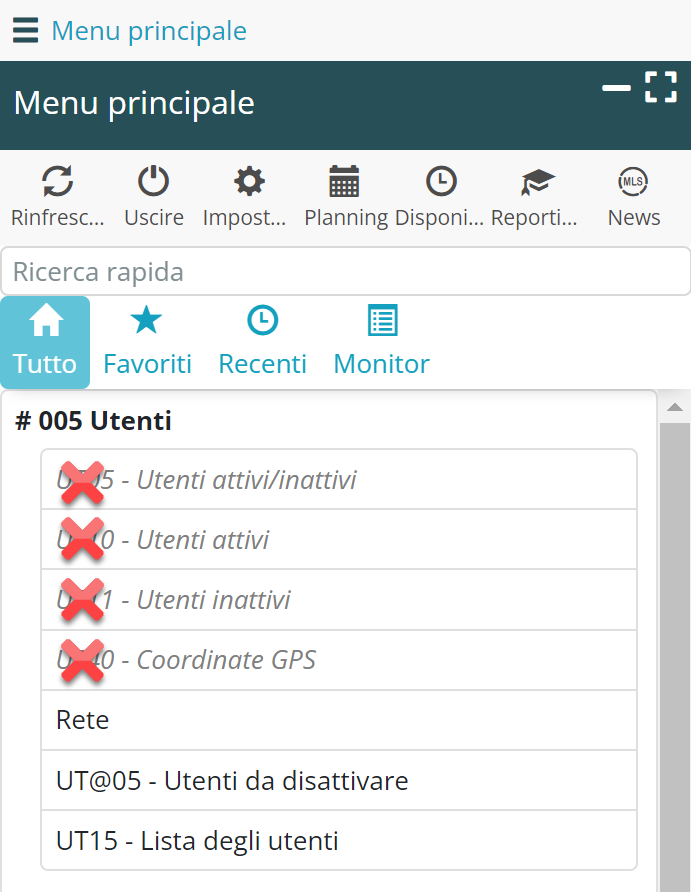Open UT15 Lista degli utenti
691x892 pixels.
[338, 840]
